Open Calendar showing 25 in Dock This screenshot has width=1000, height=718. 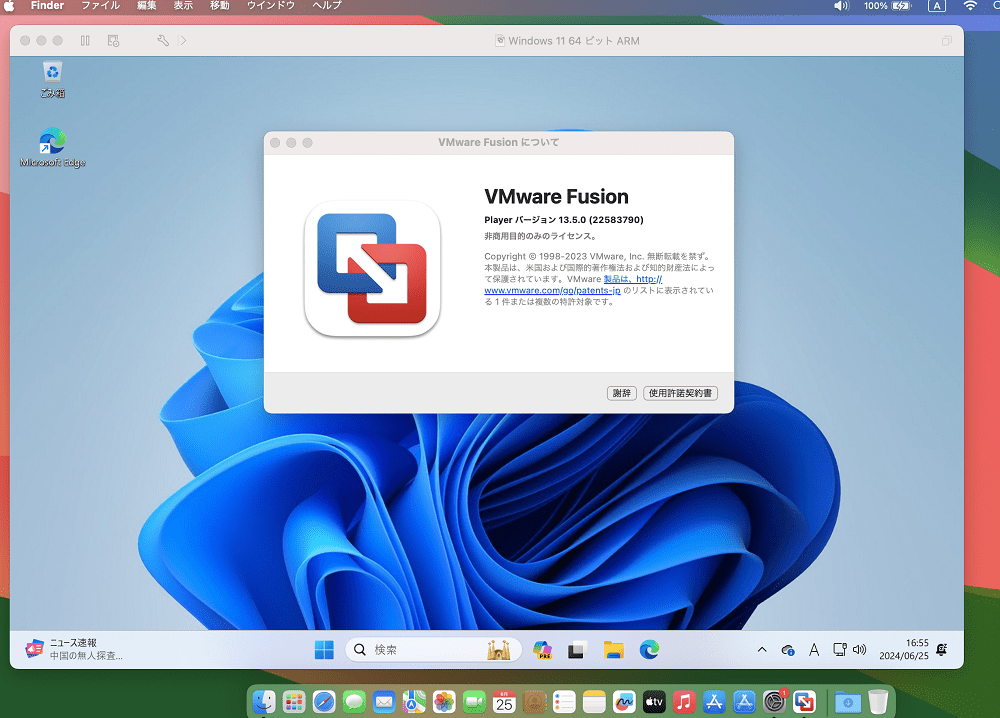tap(504, 703)
